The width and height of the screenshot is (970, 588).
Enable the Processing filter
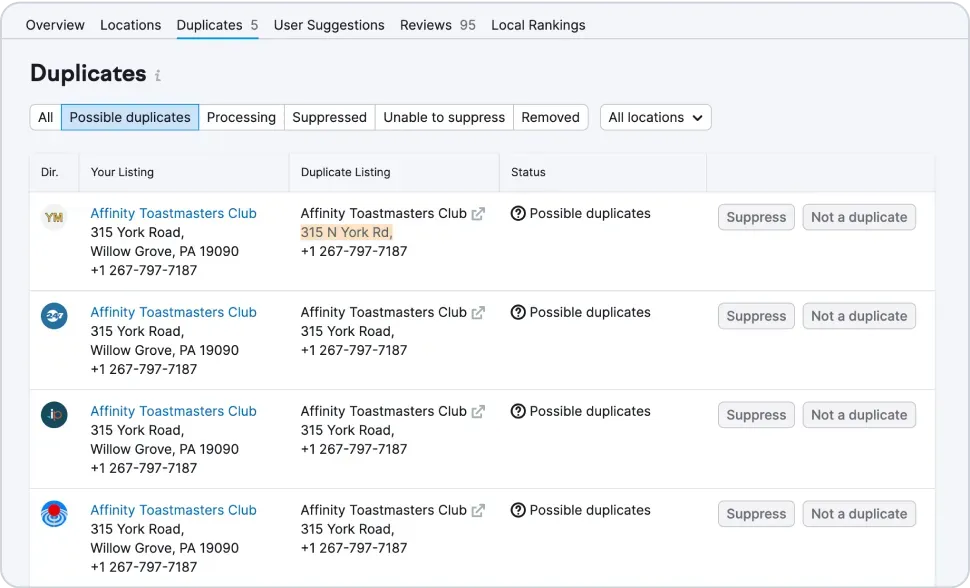click(x=241, y=117)
